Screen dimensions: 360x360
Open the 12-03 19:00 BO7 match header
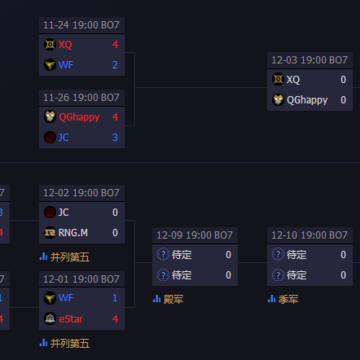(x=310, y=60)
